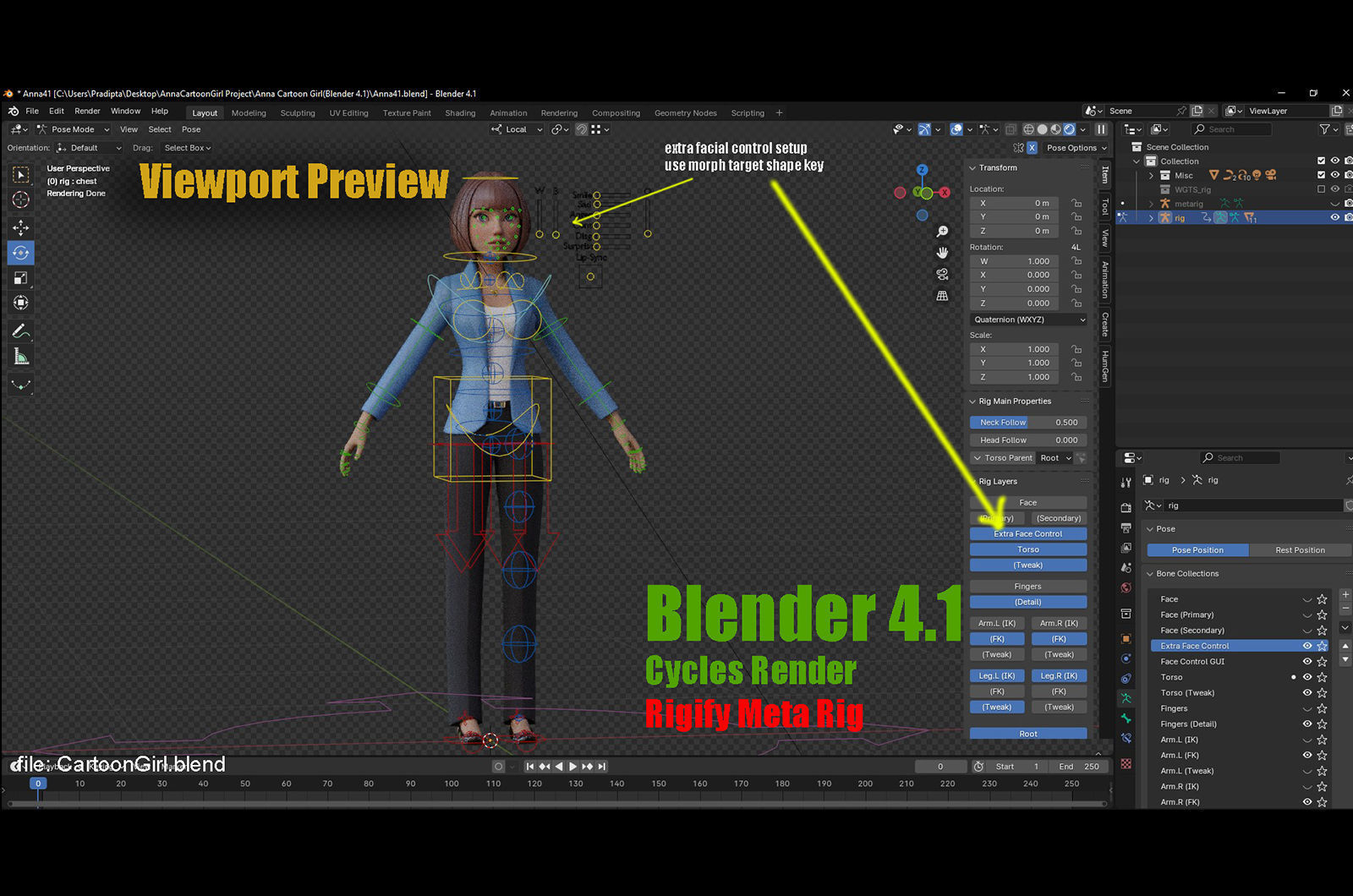
Task: Activate the 3D Cursor tool
Action: click(x=21, y=199)
